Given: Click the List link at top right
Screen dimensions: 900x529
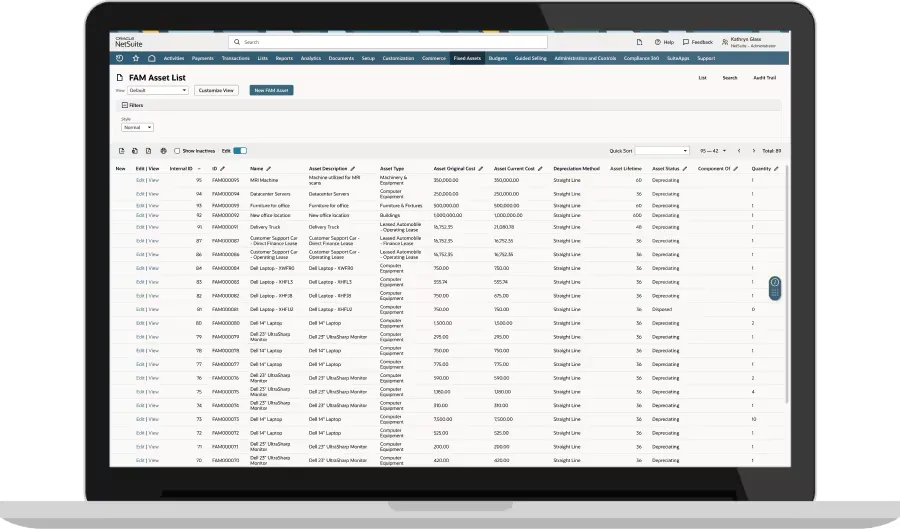Looking at the screenshot, I should point(703,78).
